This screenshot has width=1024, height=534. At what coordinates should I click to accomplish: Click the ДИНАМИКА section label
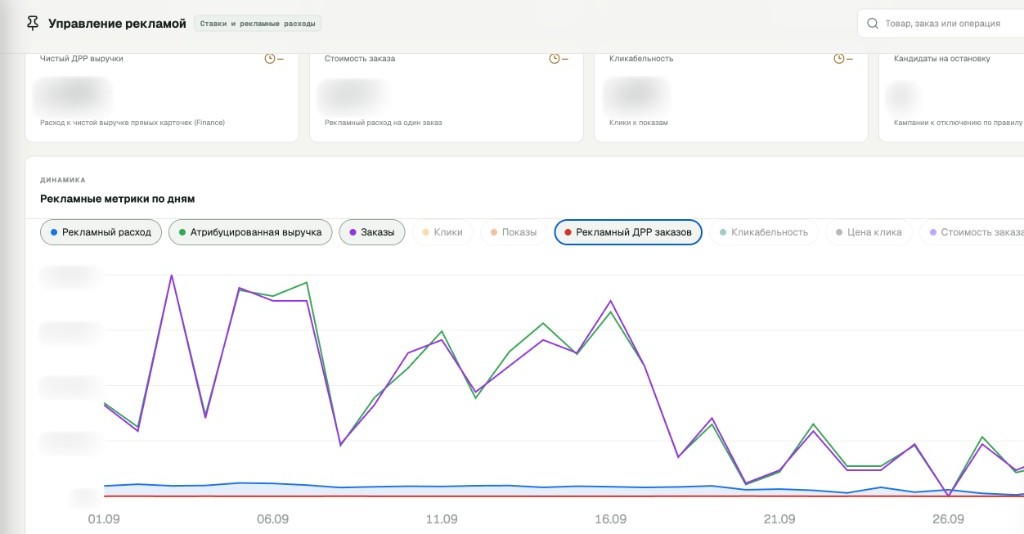tap(63, 180)
